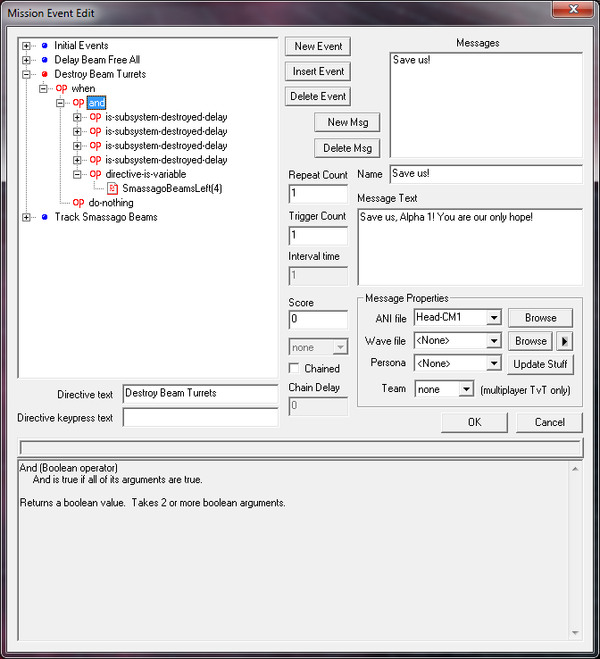Collapse the Destroy Beam Turrets node
The image size is (600, 659).
[26, 74]
